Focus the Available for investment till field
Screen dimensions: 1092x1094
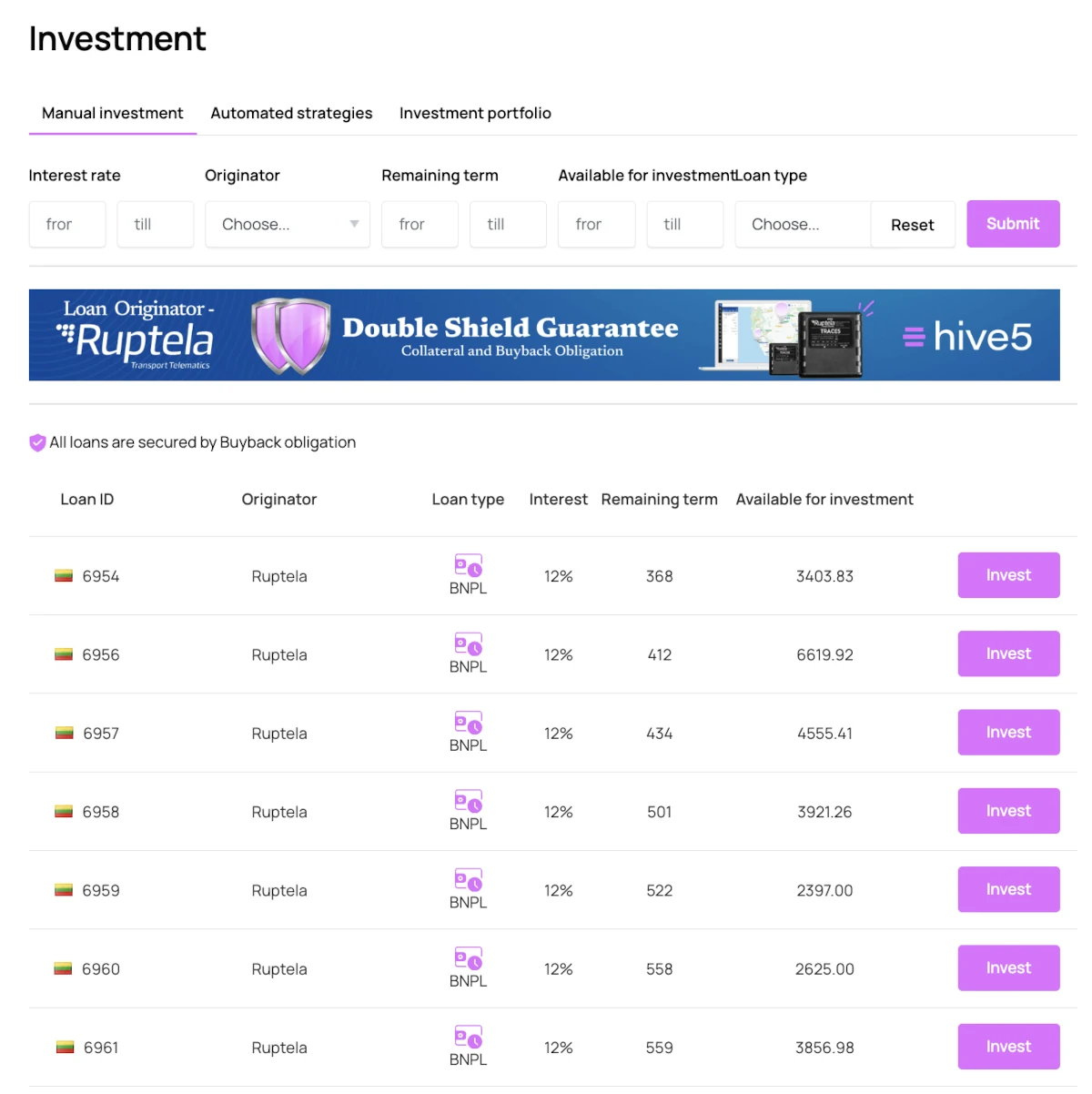coord(685,224)
